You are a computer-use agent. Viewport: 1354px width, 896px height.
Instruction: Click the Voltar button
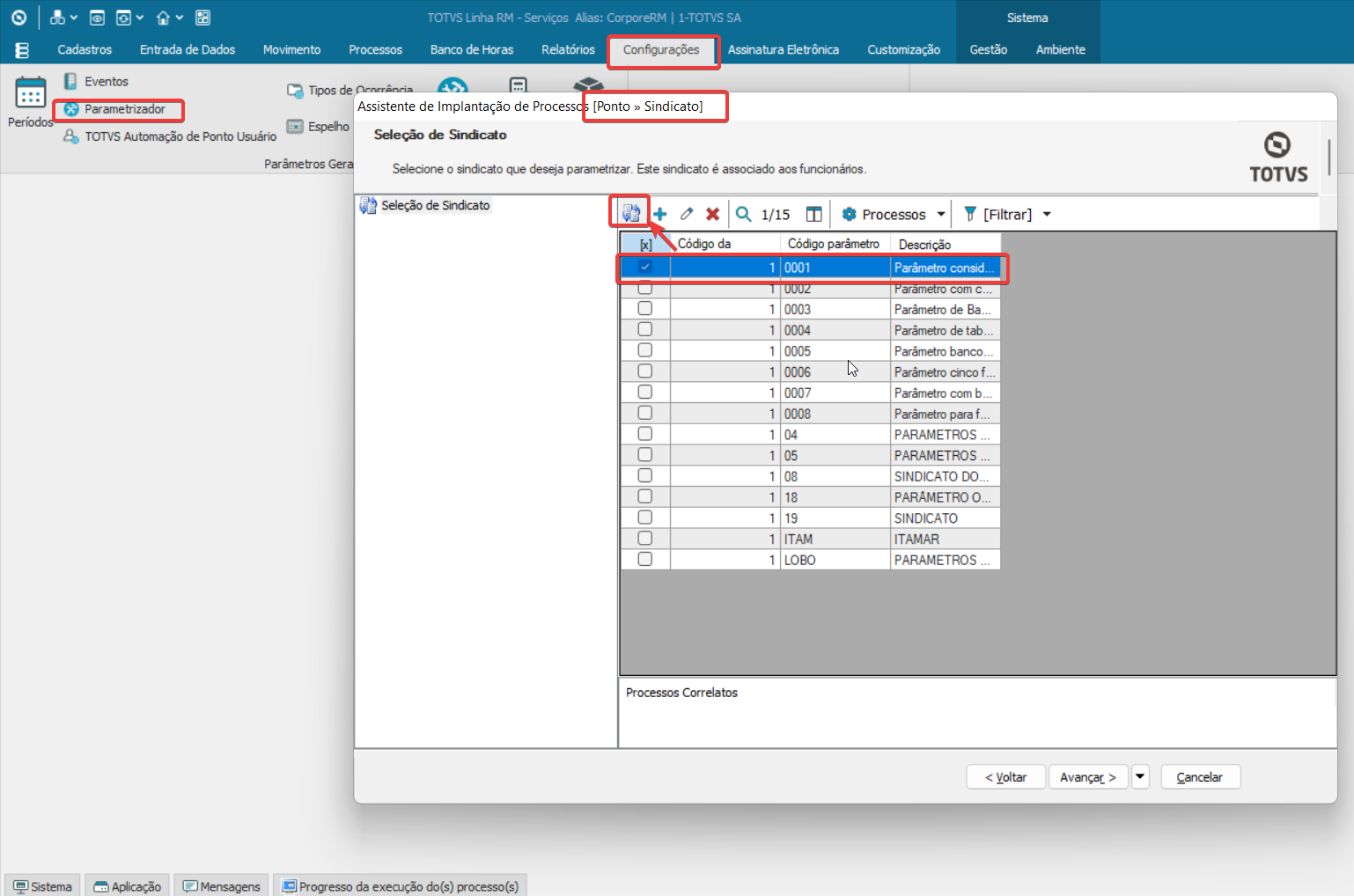click(x=1005, y=777)
